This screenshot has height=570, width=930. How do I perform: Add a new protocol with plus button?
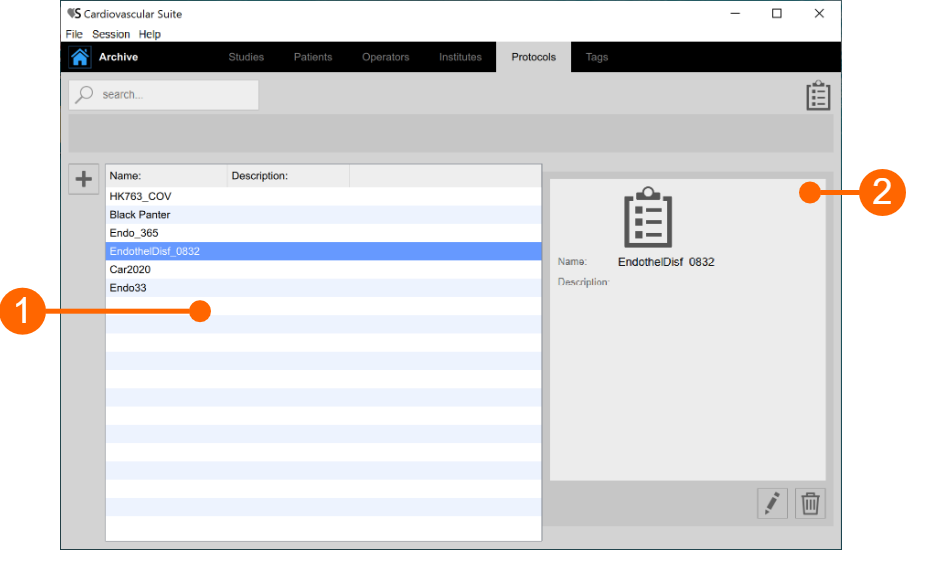point(84,179)
